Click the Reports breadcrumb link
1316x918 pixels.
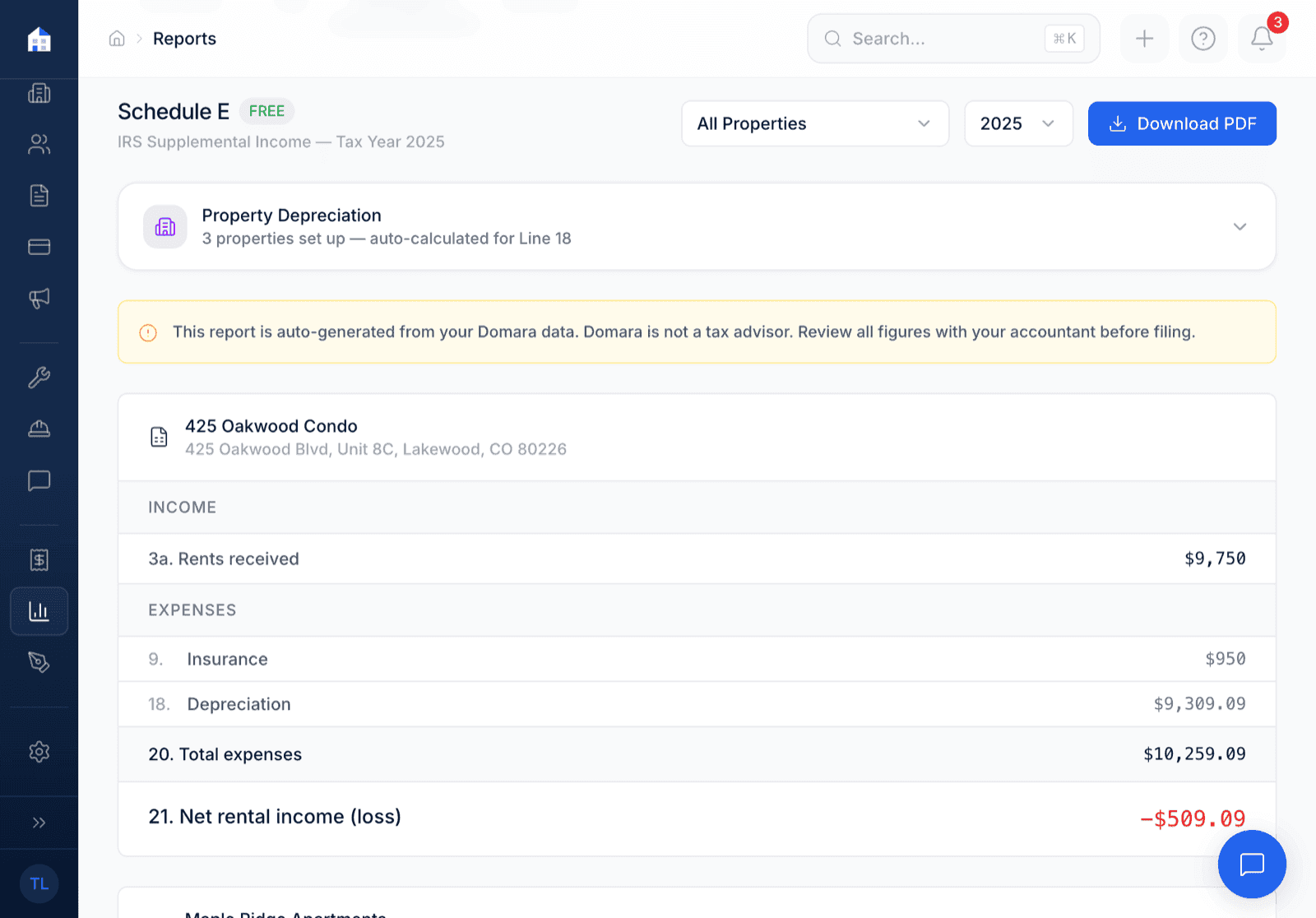click(184, 39)
